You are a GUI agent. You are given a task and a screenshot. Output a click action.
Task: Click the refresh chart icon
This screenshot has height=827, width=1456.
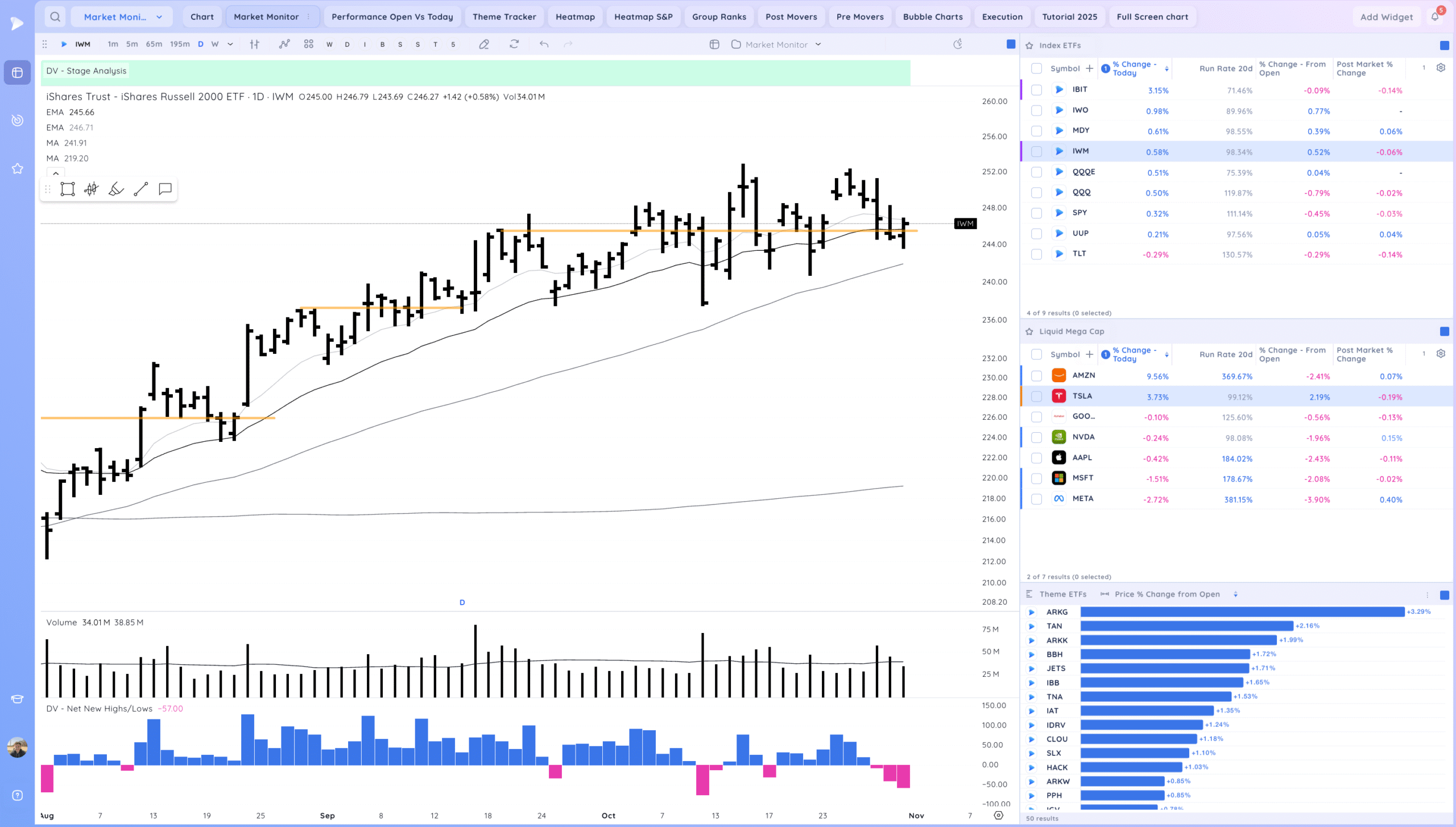[x=514, y=44]
